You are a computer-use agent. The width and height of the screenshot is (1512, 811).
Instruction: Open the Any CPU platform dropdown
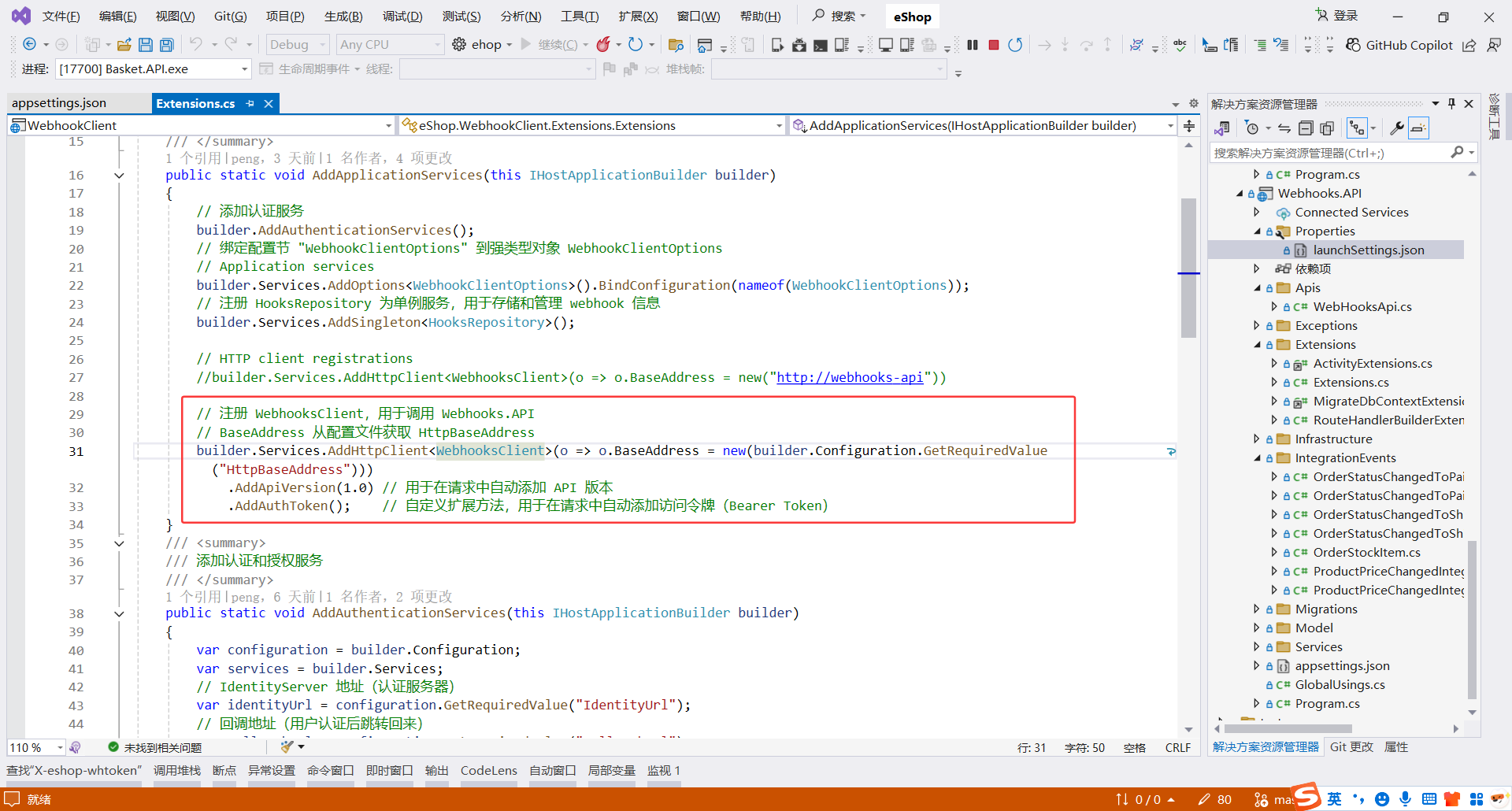click(390, 45)
